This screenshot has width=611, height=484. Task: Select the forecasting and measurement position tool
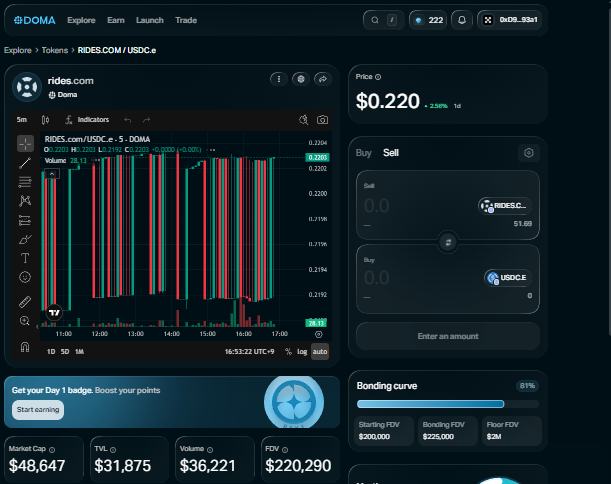25,220
